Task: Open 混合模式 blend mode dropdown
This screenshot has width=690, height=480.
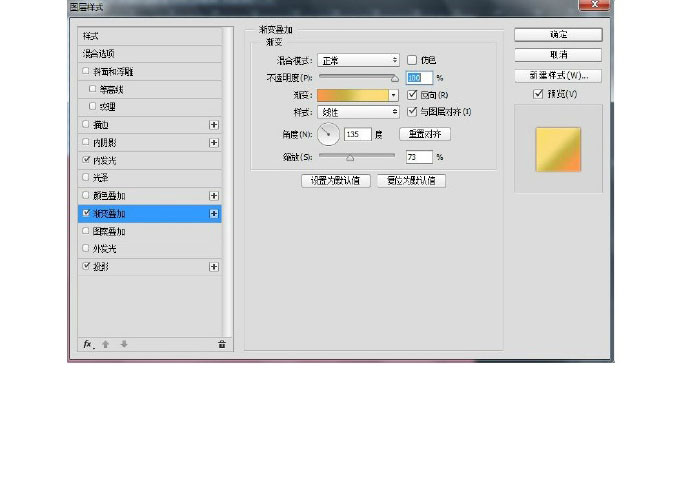Action: click(358, 60)
